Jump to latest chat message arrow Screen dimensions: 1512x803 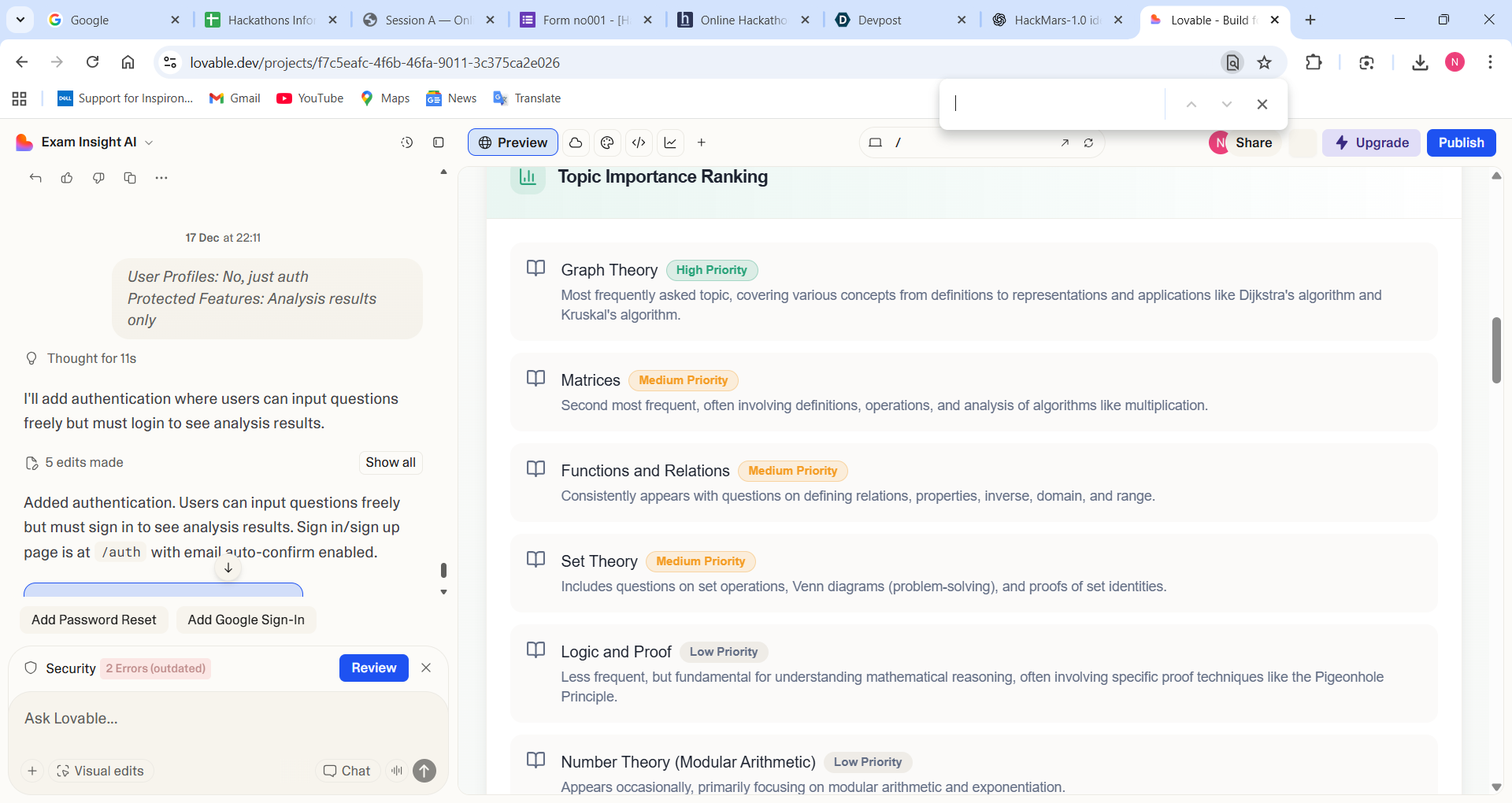coord(228,568)
